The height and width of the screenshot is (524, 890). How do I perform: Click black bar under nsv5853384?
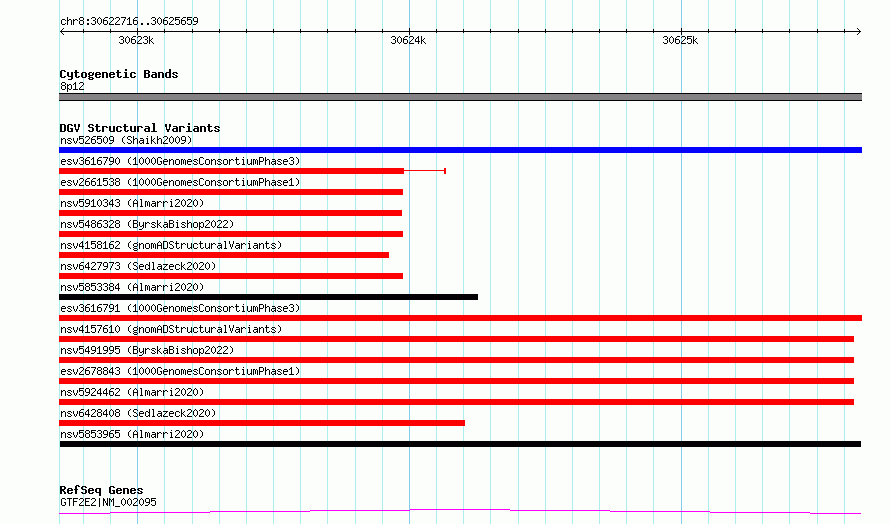[x=268, y=297]
